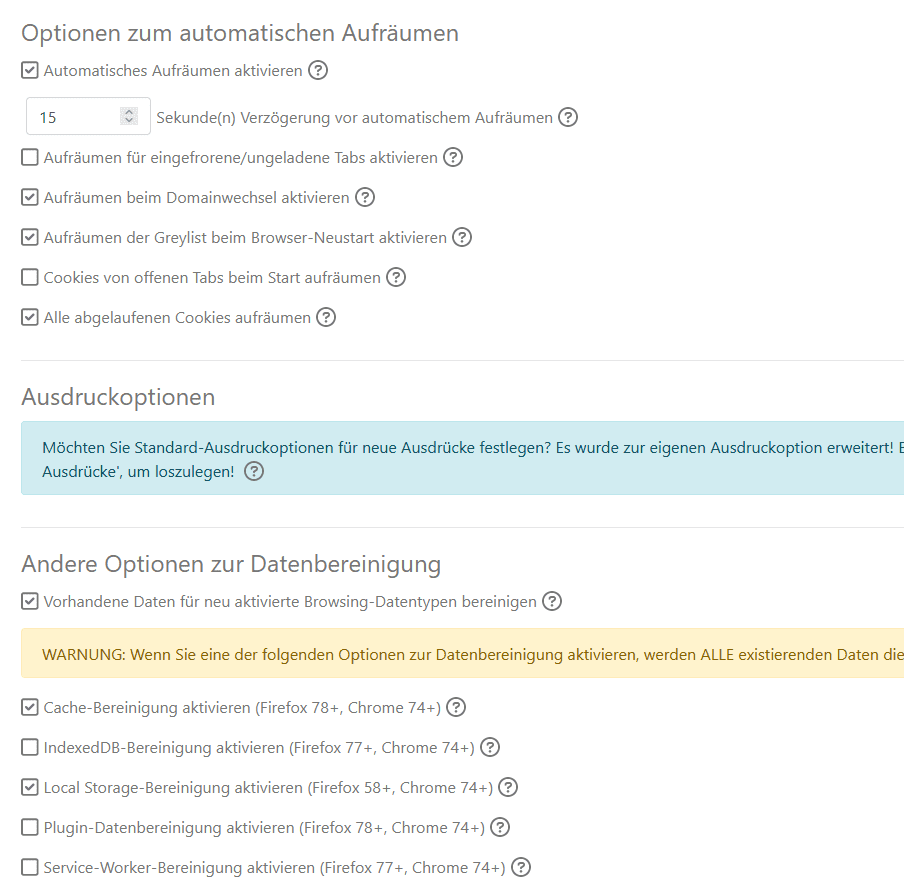View help for Greylist Browser-Neustart option

click(x=462, y=237)
